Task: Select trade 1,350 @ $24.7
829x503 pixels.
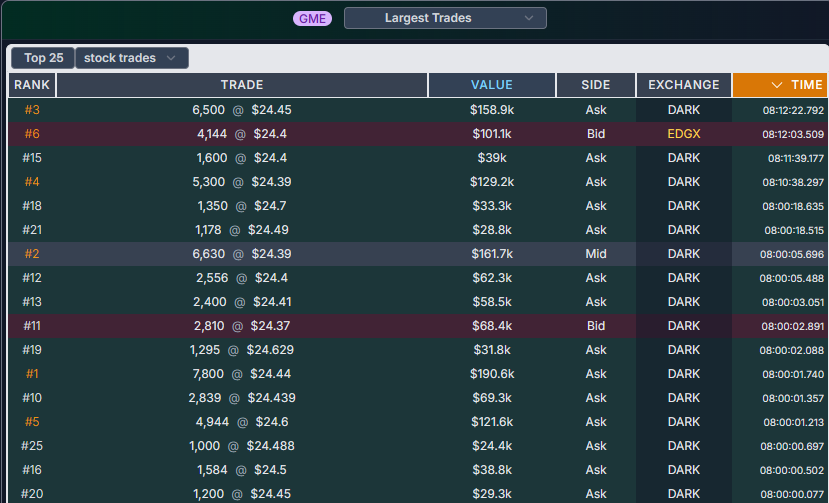Action: tap(242, 206)
